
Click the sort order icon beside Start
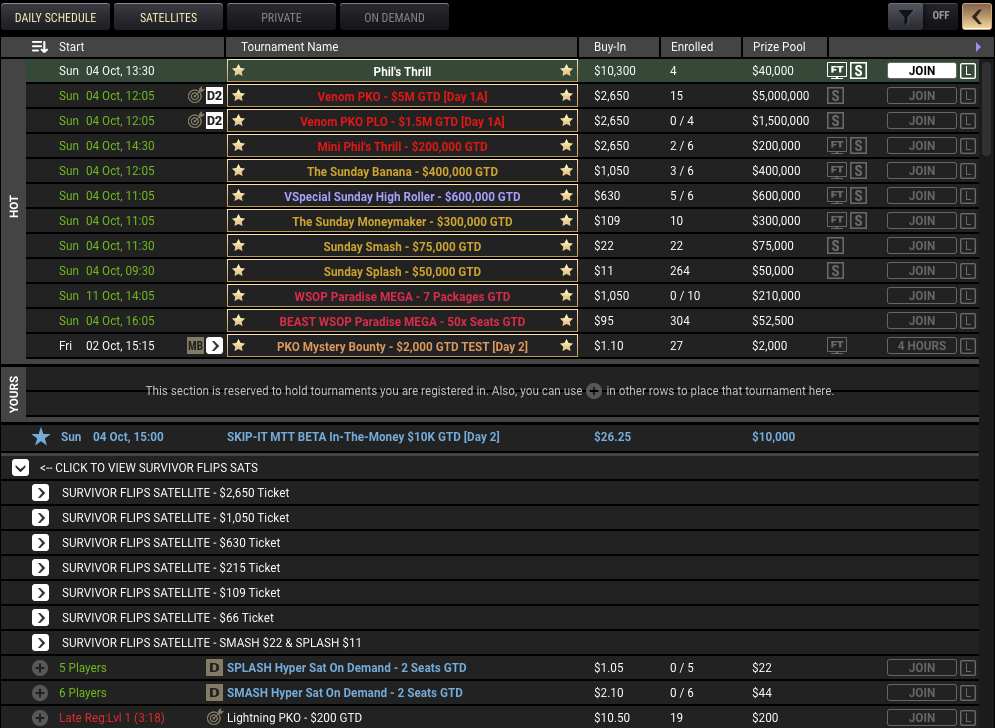40,46
